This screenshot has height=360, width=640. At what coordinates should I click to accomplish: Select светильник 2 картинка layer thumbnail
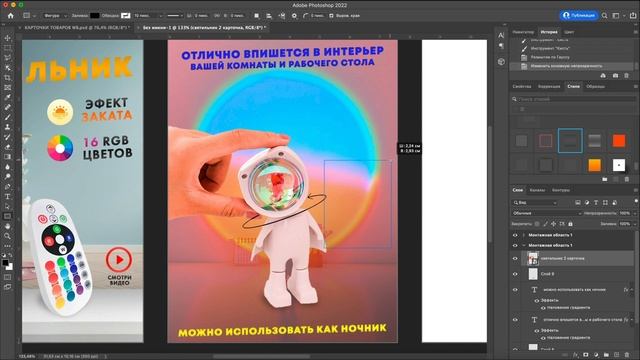click(533, 258)
